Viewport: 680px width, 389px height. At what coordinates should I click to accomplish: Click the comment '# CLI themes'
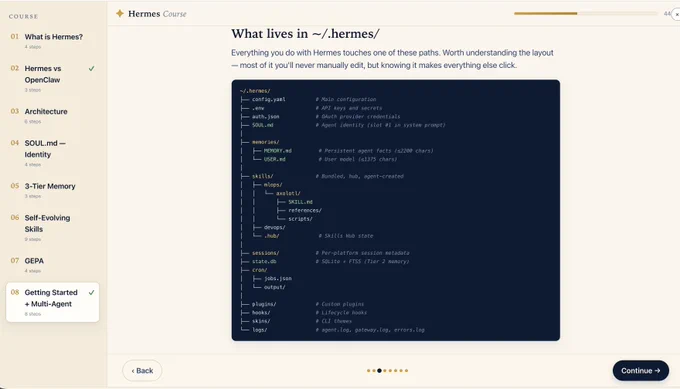tap(333, 321)
